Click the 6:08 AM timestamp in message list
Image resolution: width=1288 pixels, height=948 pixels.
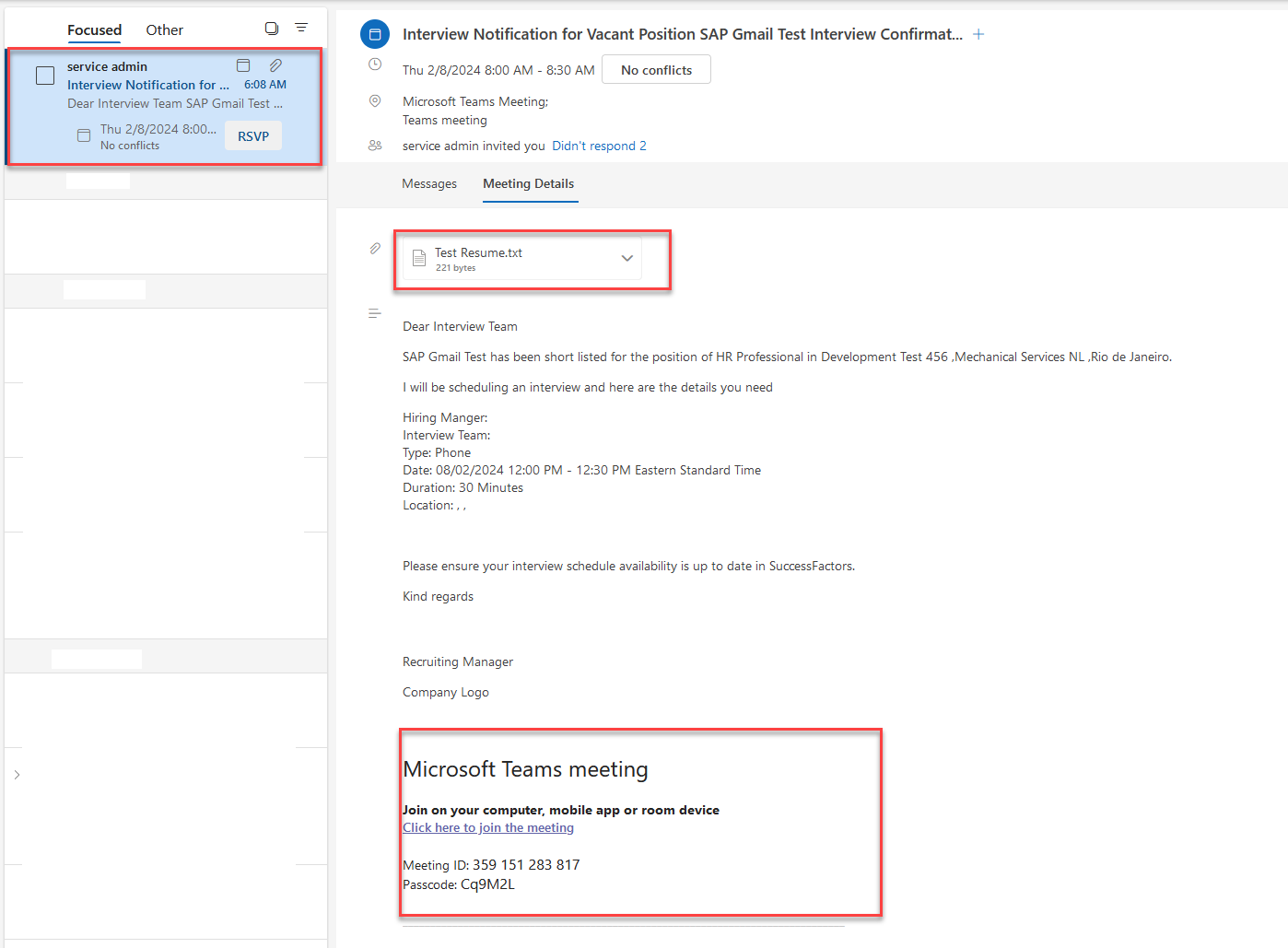[265, 84]
